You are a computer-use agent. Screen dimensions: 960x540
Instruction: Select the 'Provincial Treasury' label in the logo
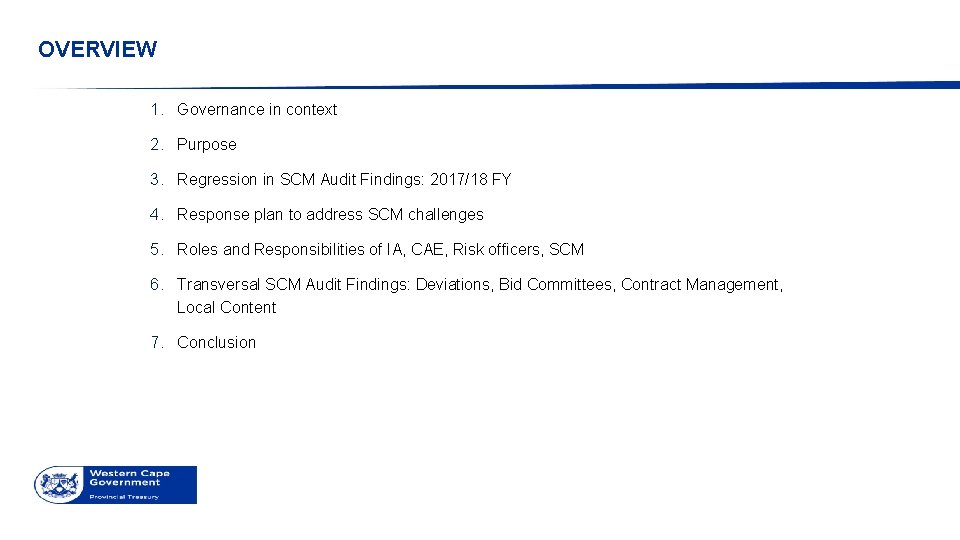pyautogui.click(x=124, y=497)
